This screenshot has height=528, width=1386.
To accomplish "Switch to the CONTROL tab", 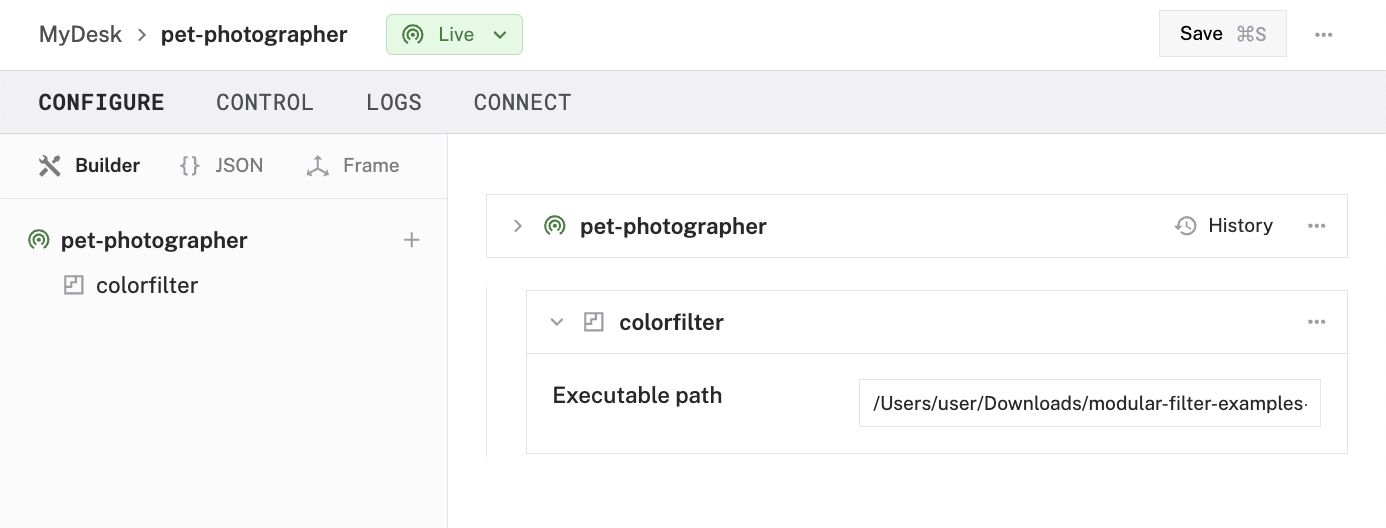I will coord(265,103).
